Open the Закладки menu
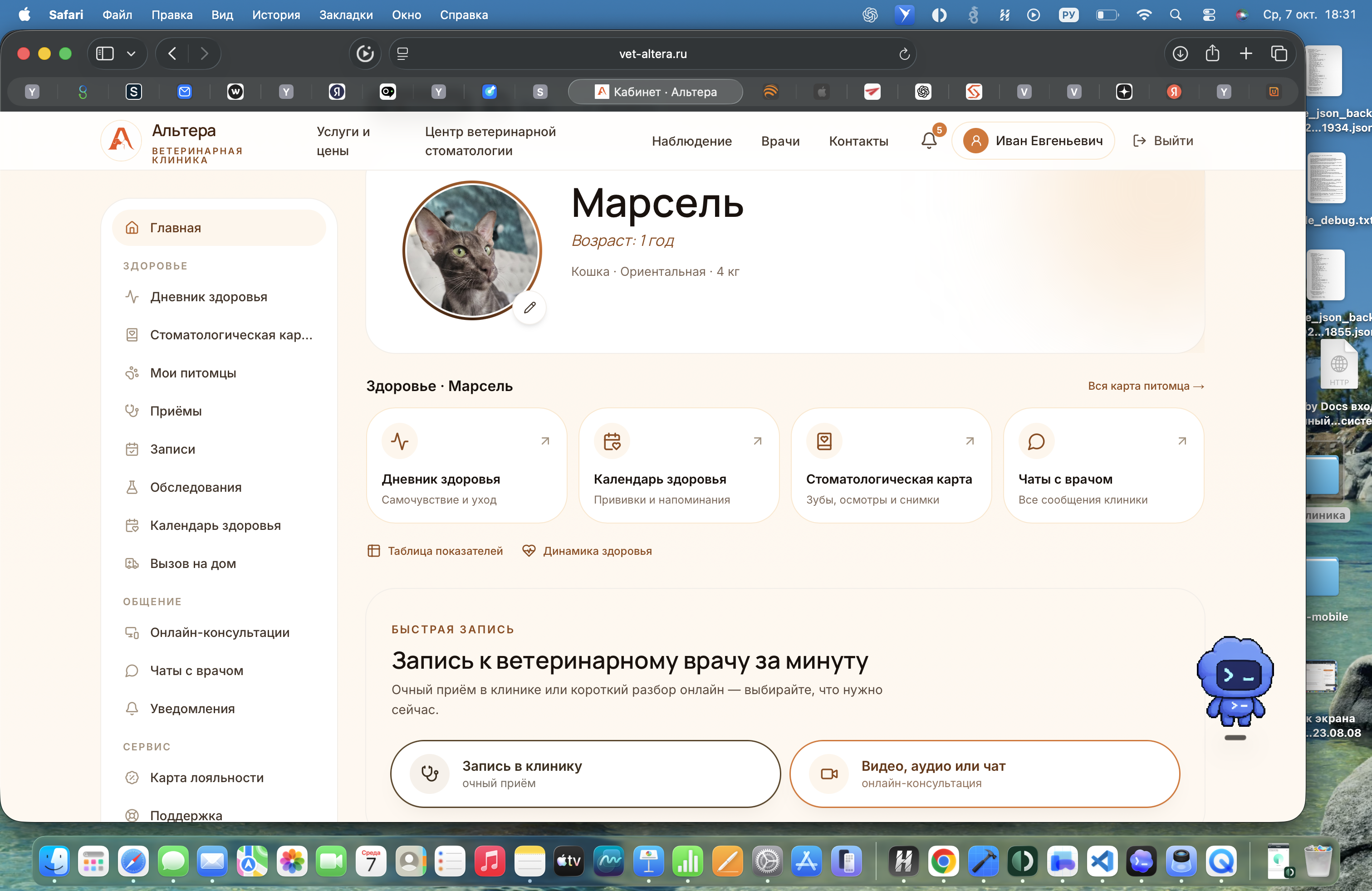The width and height of the screenshot is (1372, 891). 346,15
